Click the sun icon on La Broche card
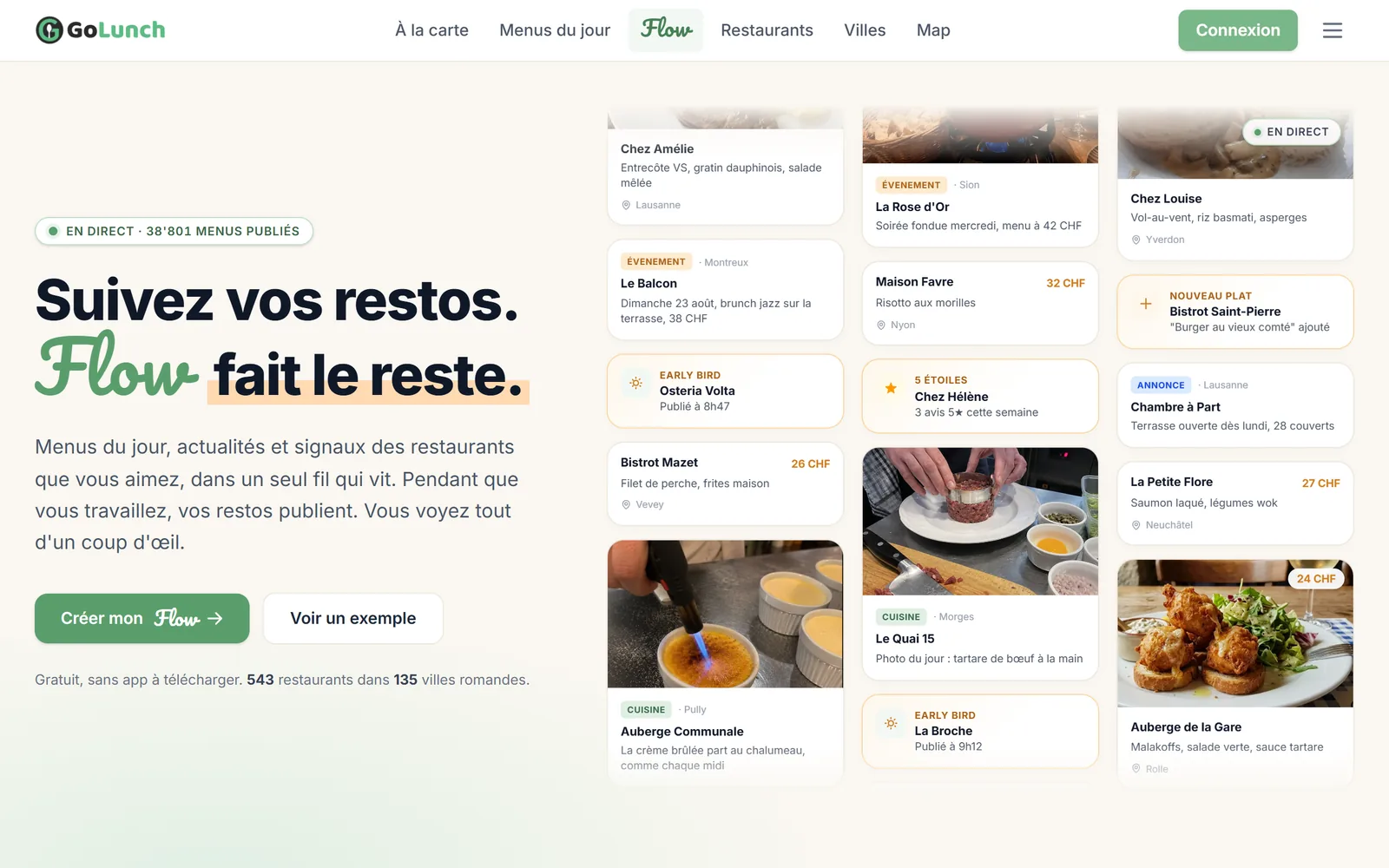 [891, 723]
